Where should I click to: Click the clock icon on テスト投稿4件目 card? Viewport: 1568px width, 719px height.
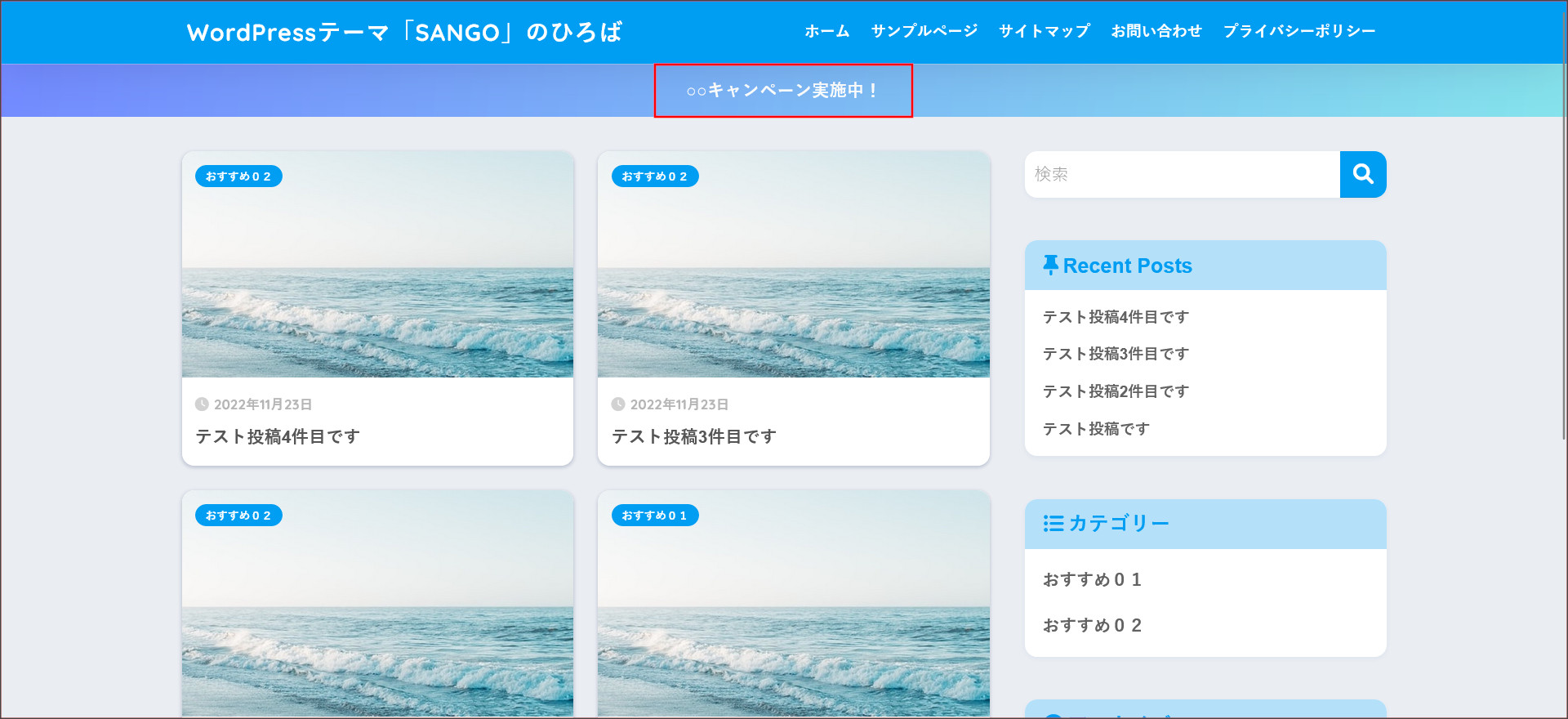(x=202, y=404)
